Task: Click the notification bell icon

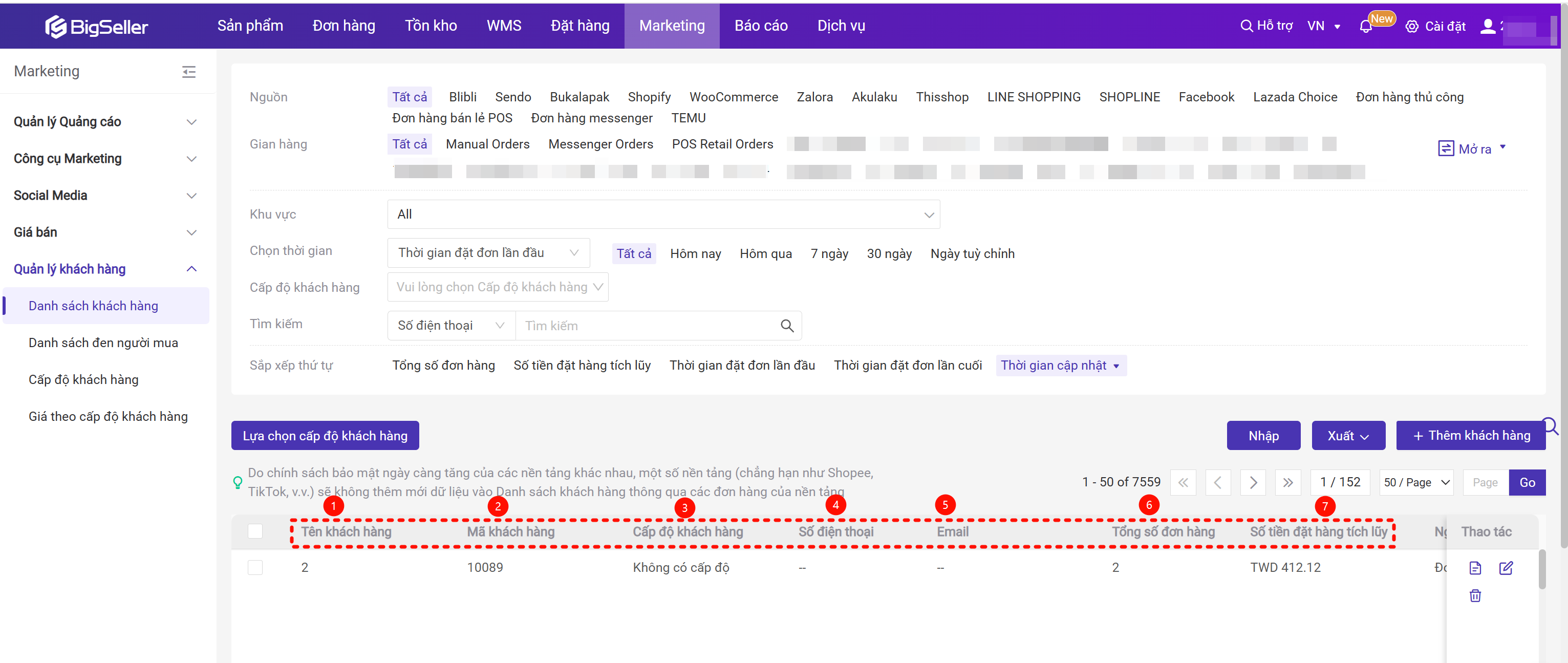Action: click(x=1365, y=27)
